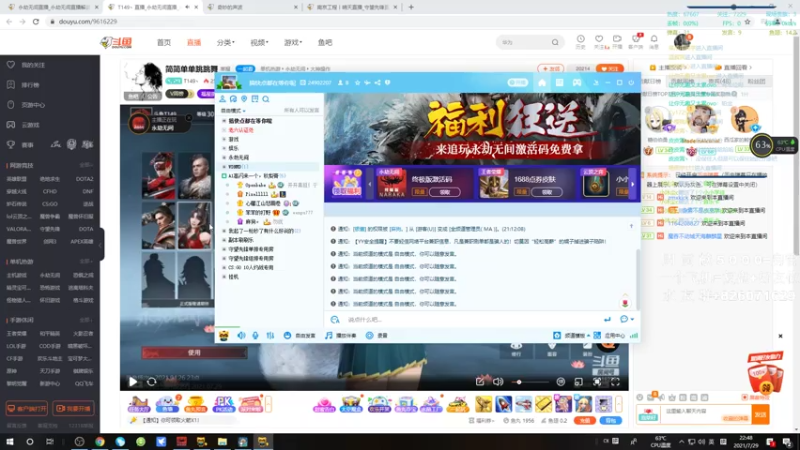Open the YY template icon beside home
This screenshot has width=800, height=450.
[x=559, y=83]
